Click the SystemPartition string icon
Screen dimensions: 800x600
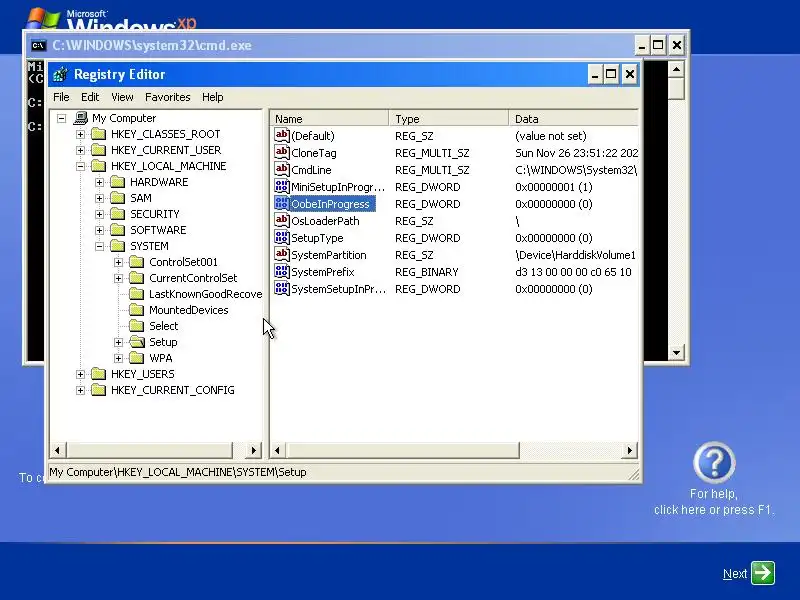pyautogui.click(x=282, y=255)
